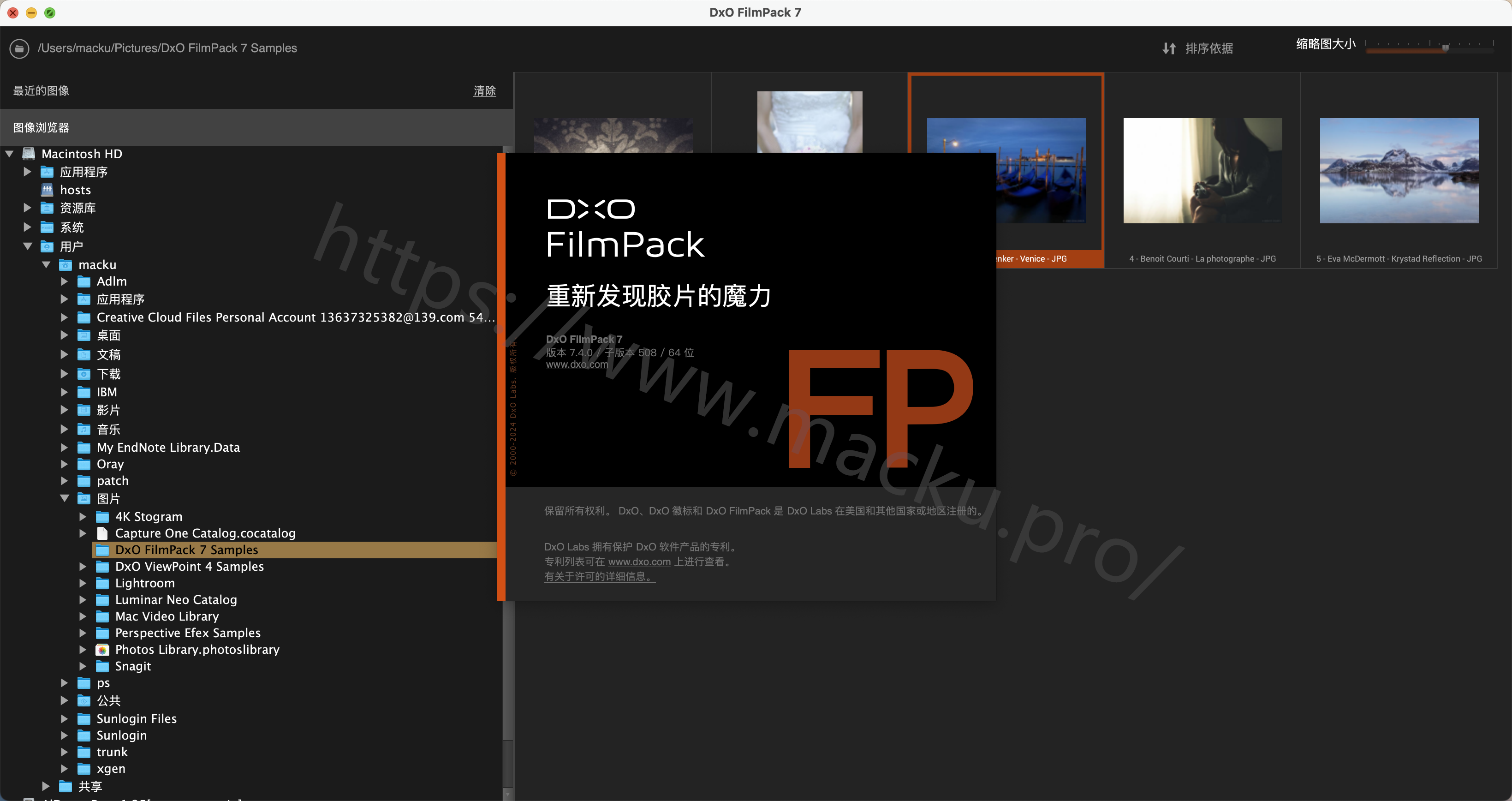This screenshot has height=801, width=1512.
Task: Open 有关于许可的详细信息 license link
Action: [599, 576]
